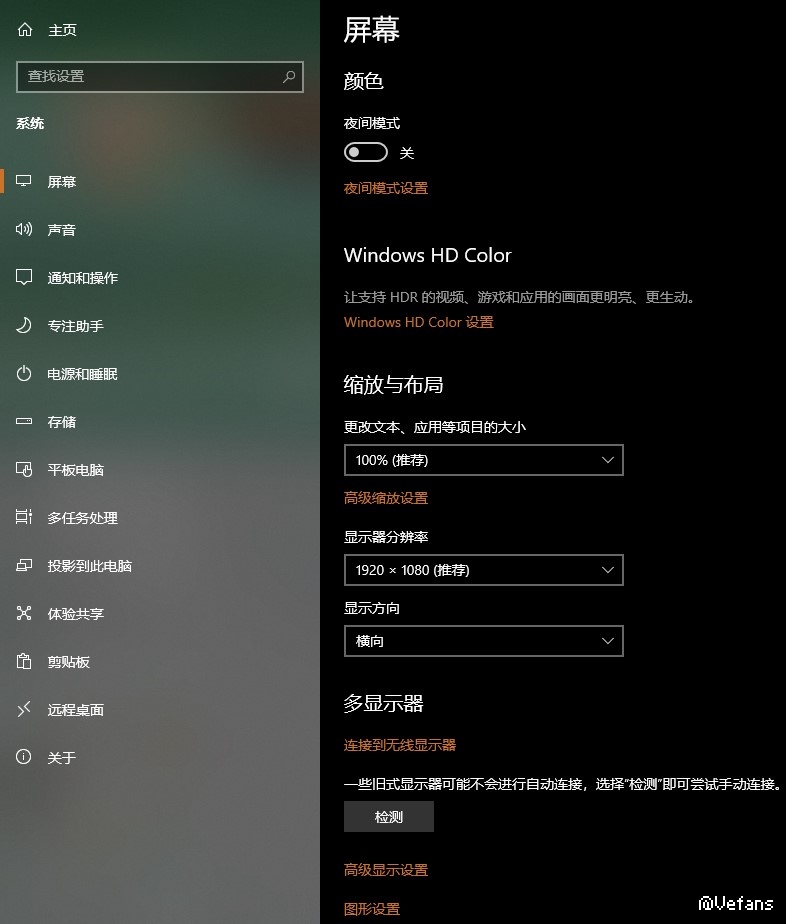The image size is (786, 924).
Task: Open Advanced scaling settings (高级缩放设置) link
Action: pyautogui.click(x=386, y=498)
